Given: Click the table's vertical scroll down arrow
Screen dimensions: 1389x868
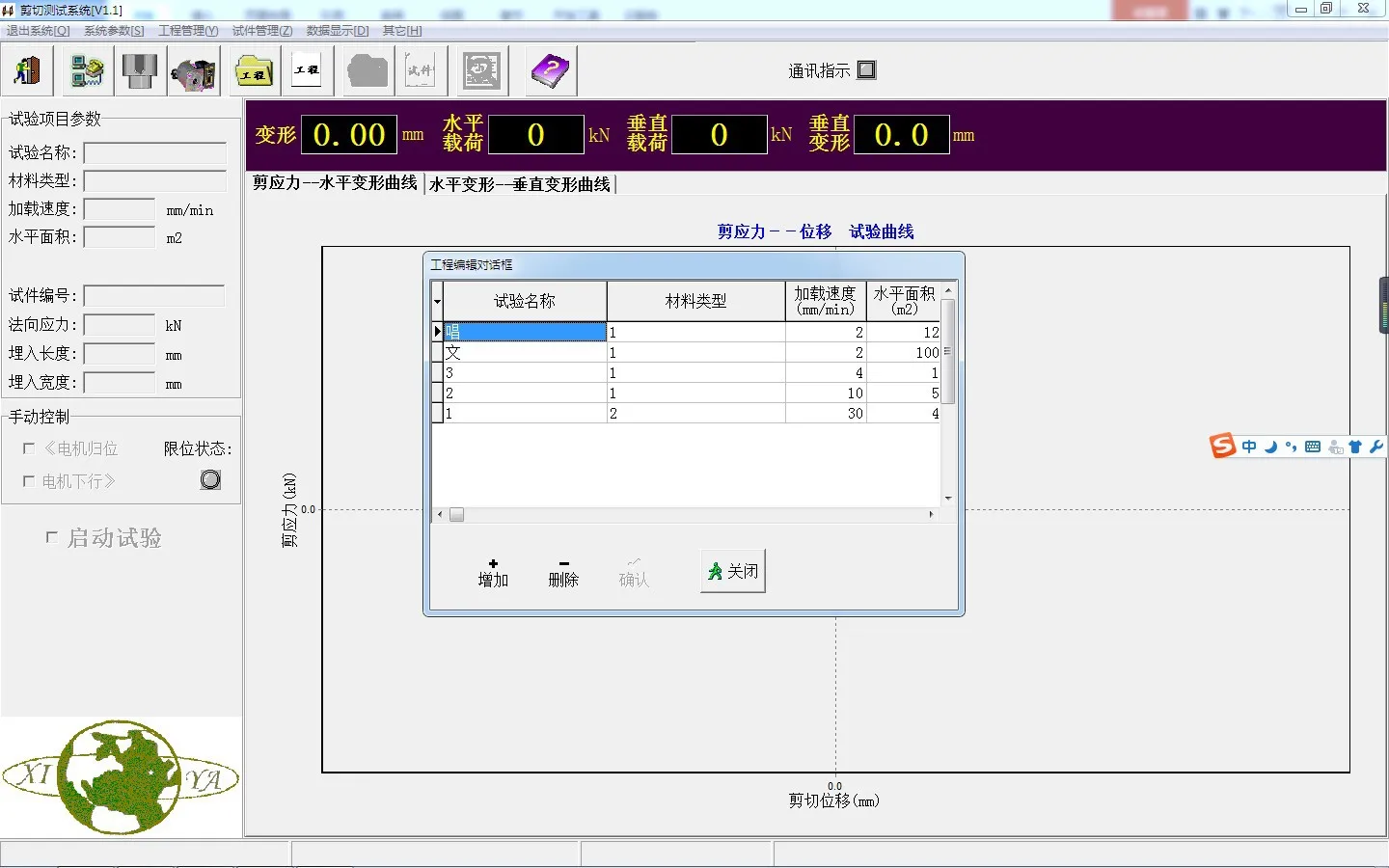Looking at the screenshot, I should coord(948,499).
